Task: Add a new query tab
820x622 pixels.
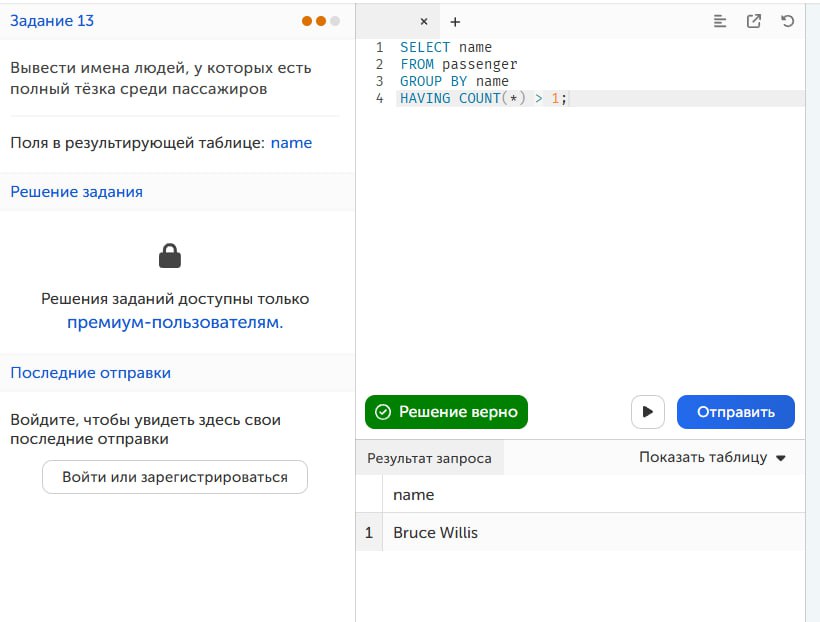Action: 455,22
